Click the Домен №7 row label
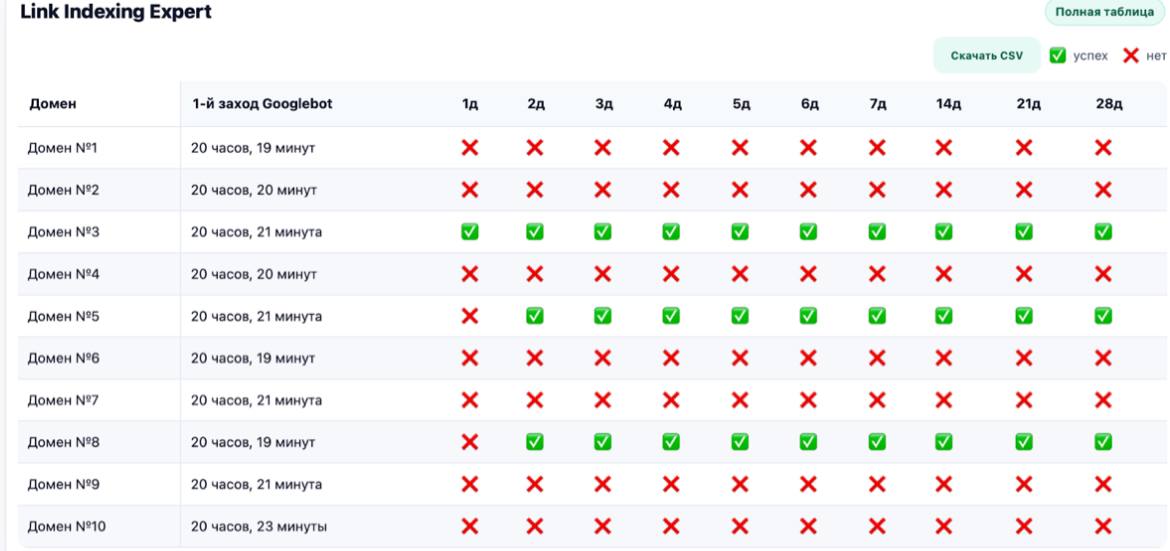Screen dimensions: 1170x551 point(64,400)
